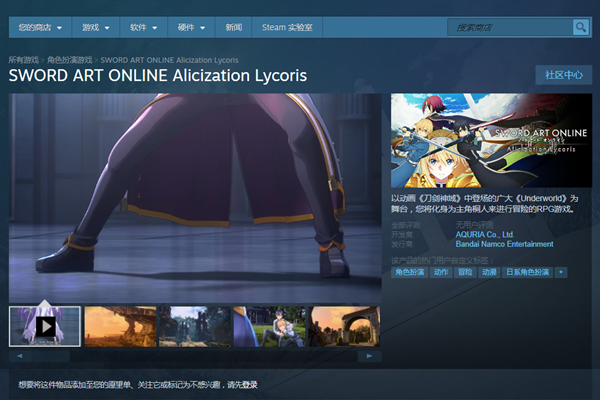Select the 角色扮演 tag
Viewport: 600px width, 400px height.
(409, 272)
